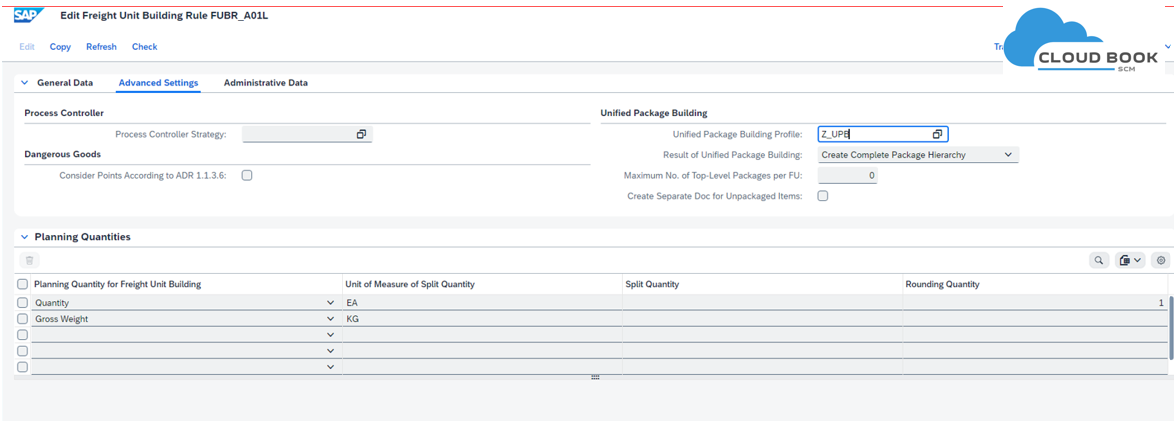The image size is (1174, 421).
Task: Open table settings gear icon
Action: pyautogui.click(x=1160, y=260)
